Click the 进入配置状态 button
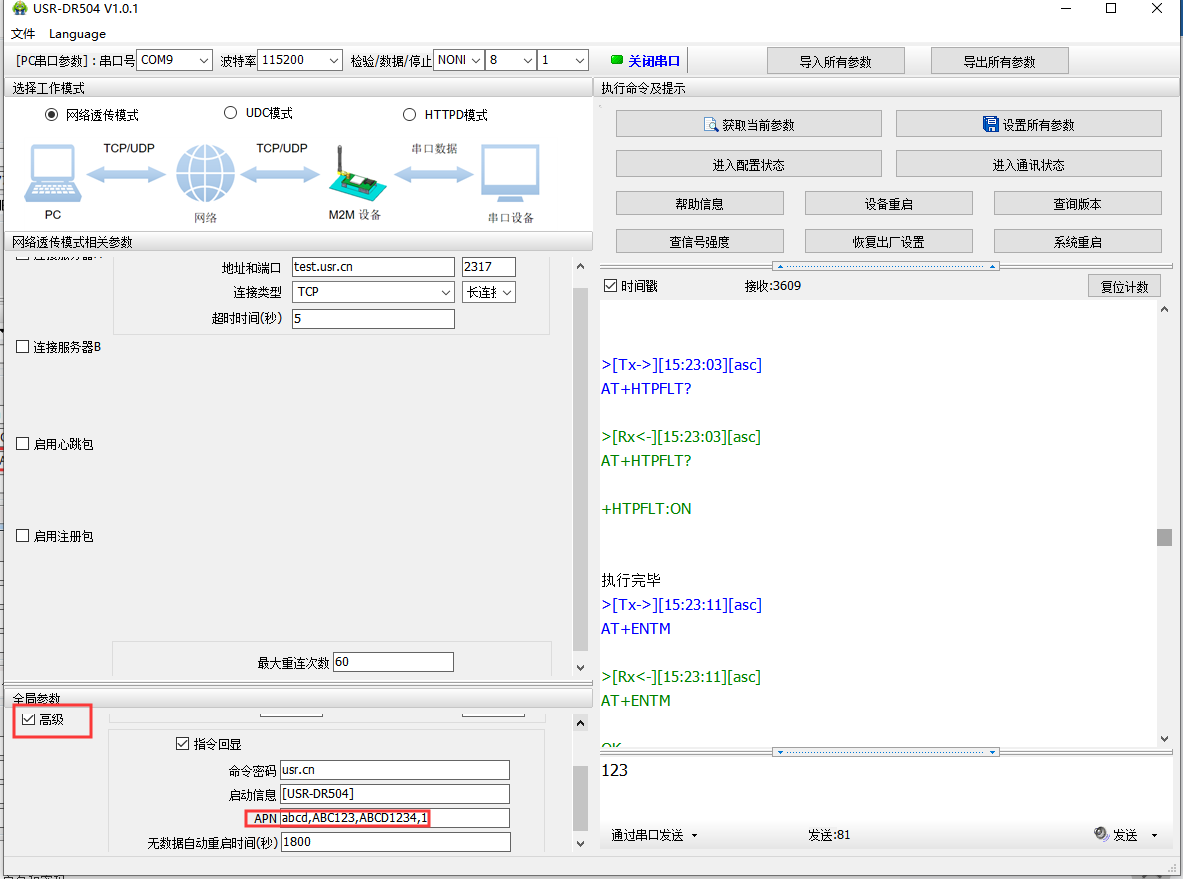Viewport: 1183px width, 879px height. click(748, 164)
